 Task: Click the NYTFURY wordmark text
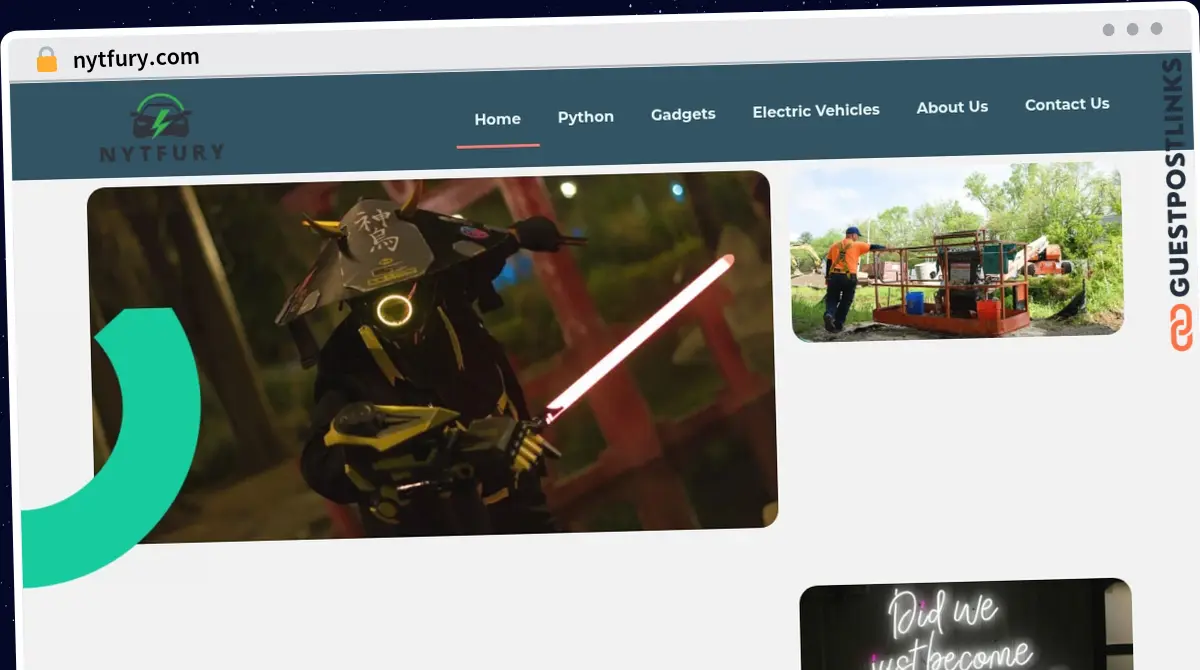(162, 153)
